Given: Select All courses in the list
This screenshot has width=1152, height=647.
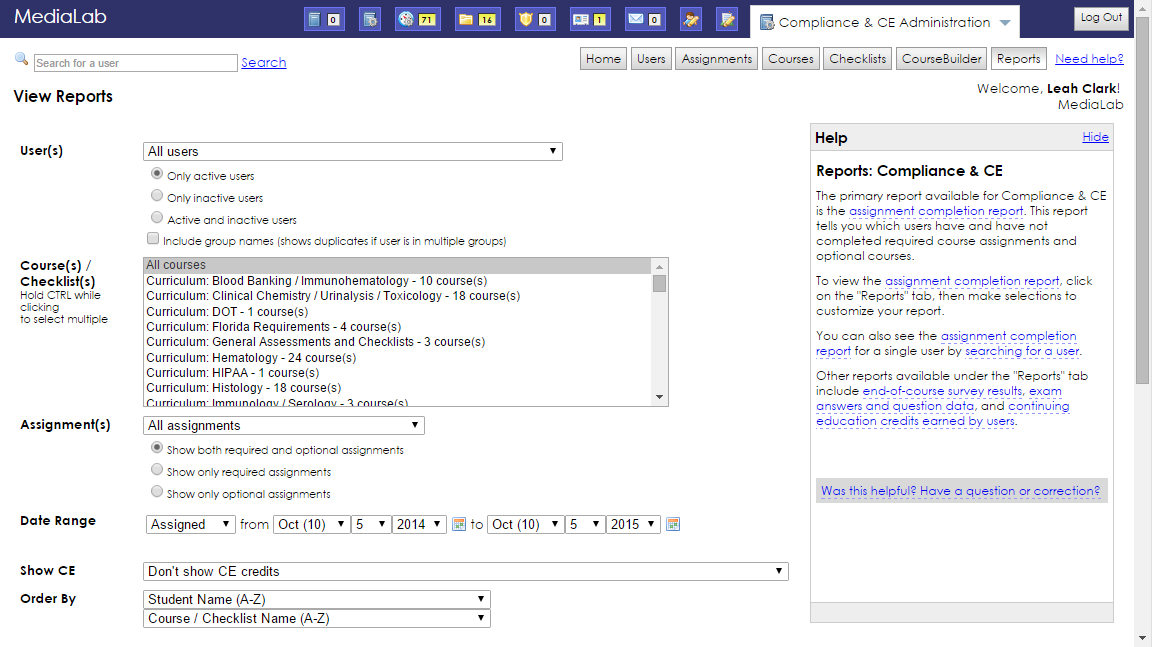Looking at the screenshot, I should click(397, 265).
